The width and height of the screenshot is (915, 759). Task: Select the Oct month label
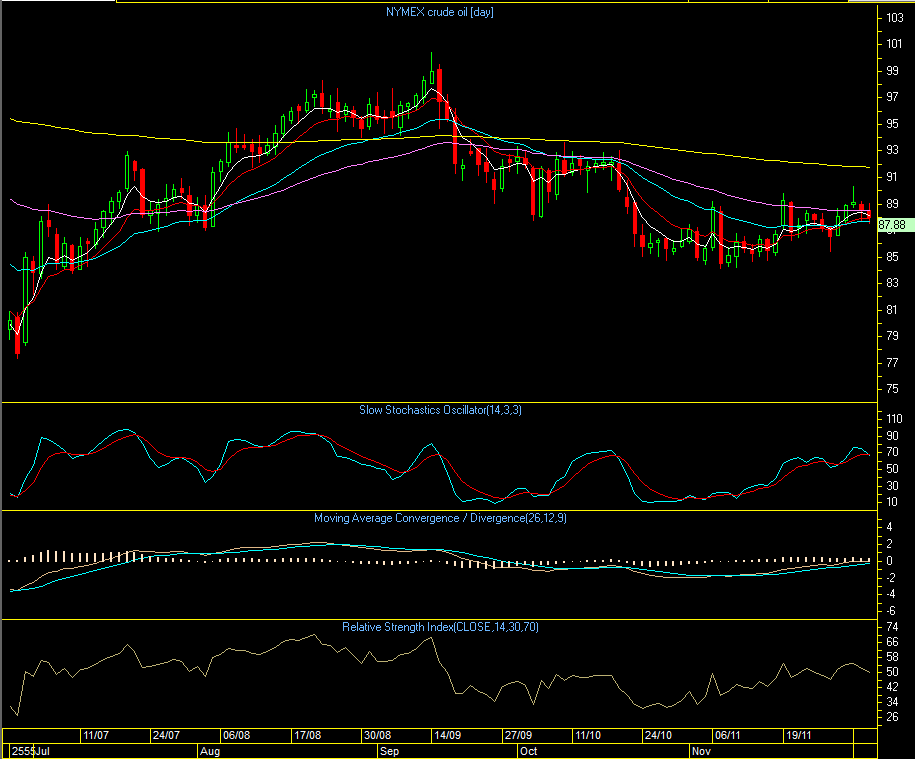[529, 749]
